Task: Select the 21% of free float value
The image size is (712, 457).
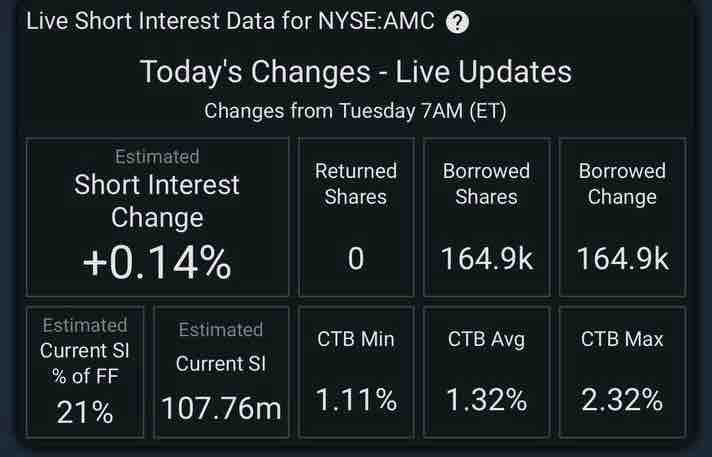Action: pos(85,412)
